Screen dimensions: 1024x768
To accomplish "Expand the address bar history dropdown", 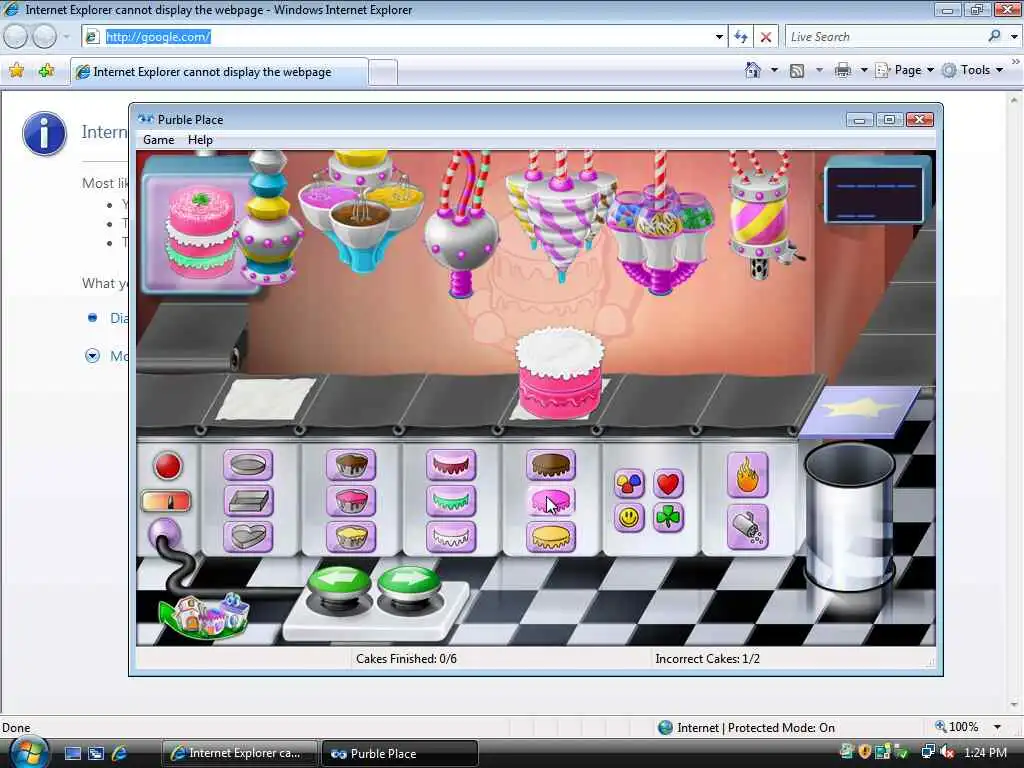I will (x=719, y=37).
